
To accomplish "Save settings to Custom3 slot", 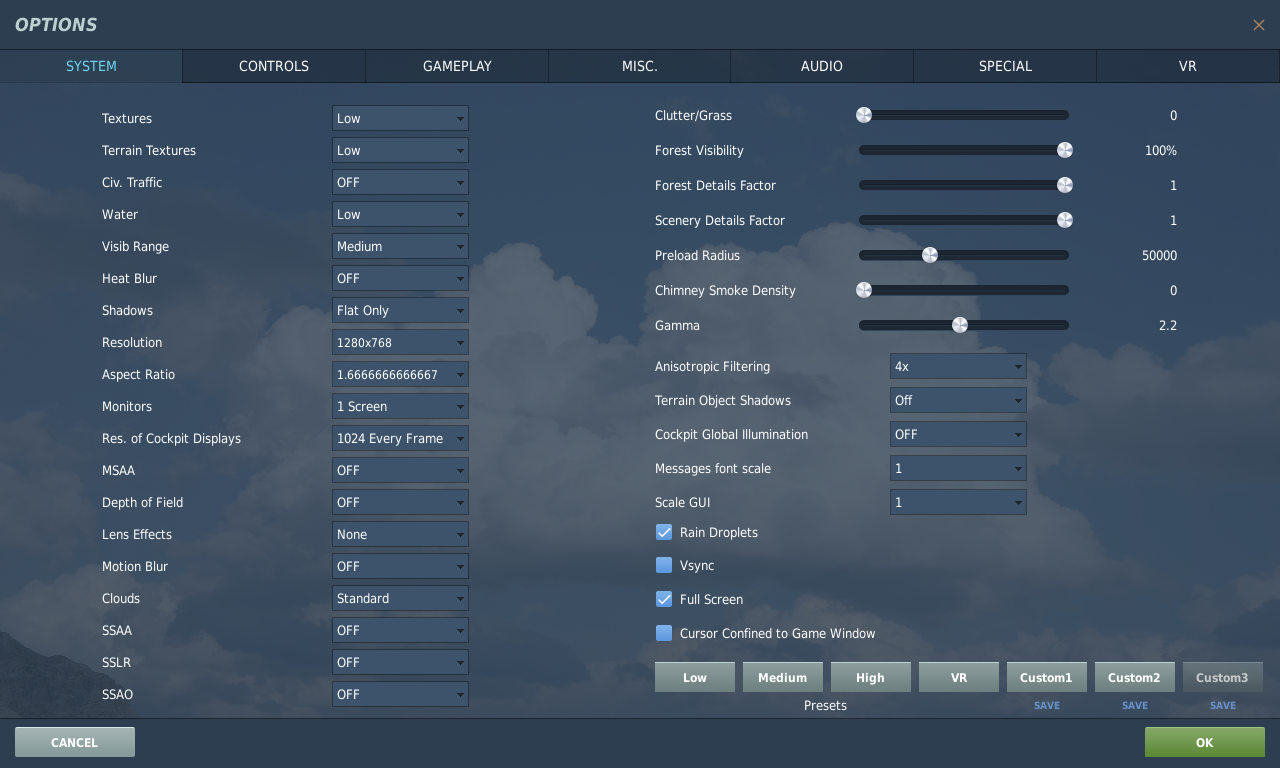I will click(1223, 706).
